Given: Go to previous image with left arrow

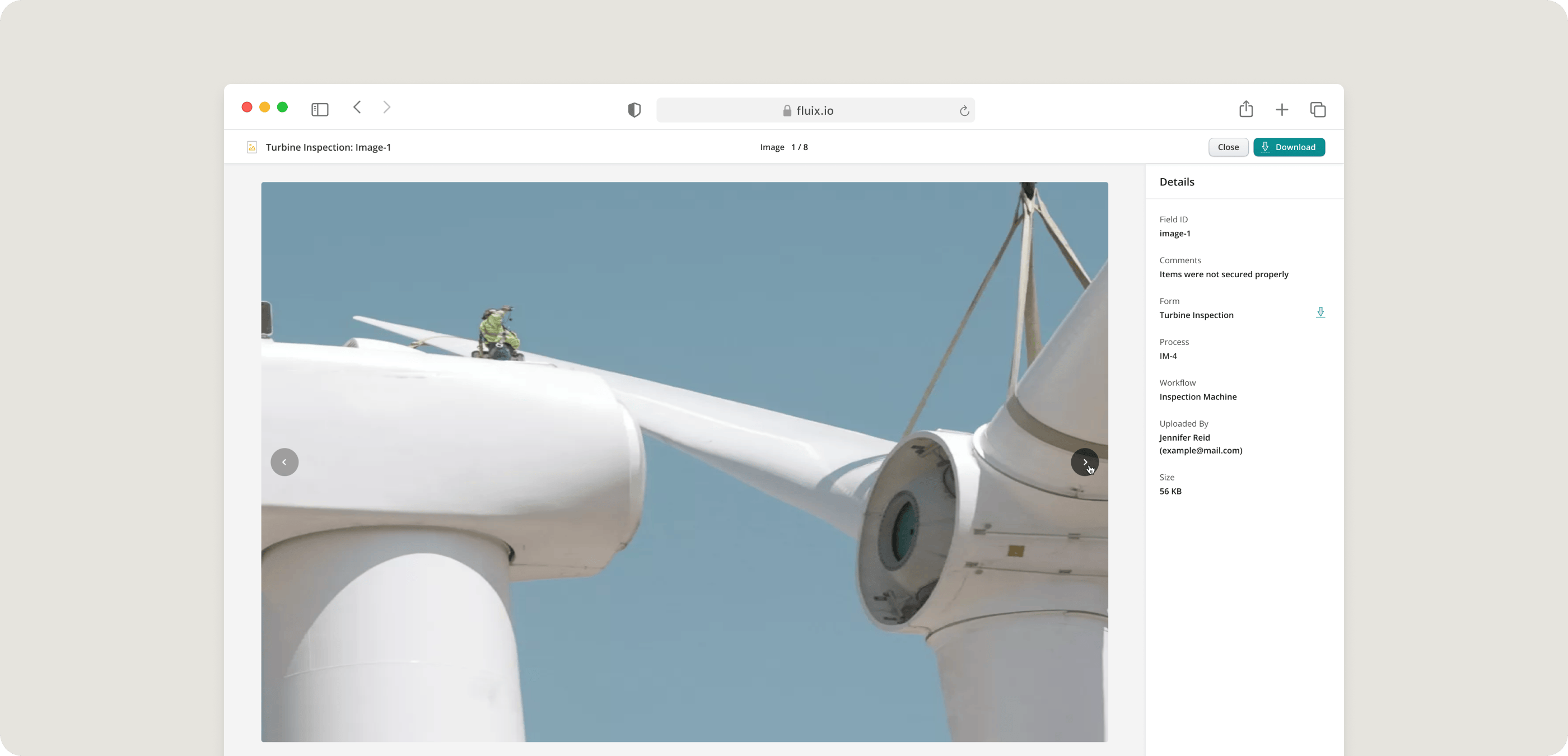Looking at the screenshot, I should (x=284, y=462).
